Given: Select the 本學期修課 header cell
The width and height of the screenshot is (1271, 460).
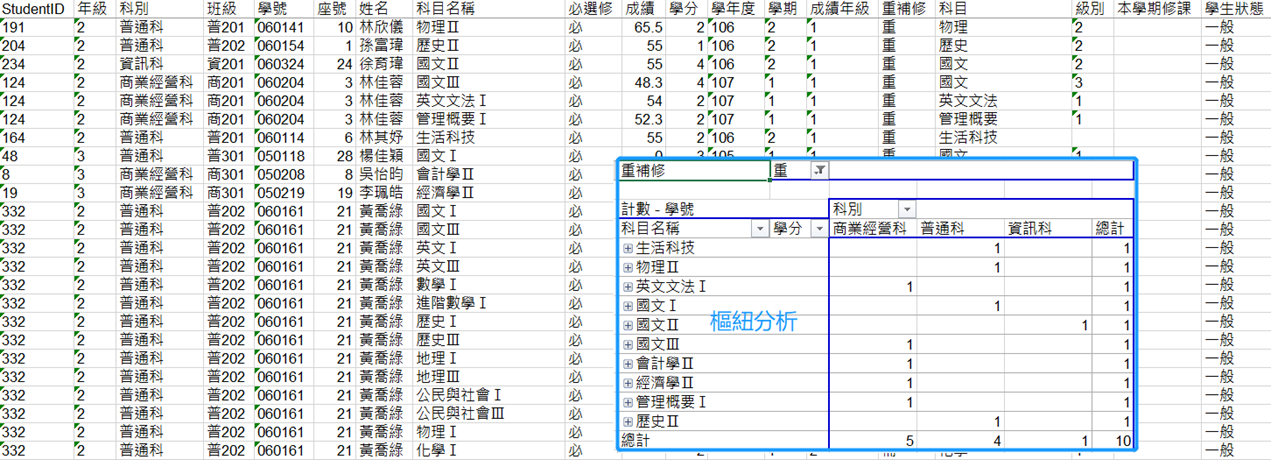Looking at the screenshot, I should (x=1157, y=8).
